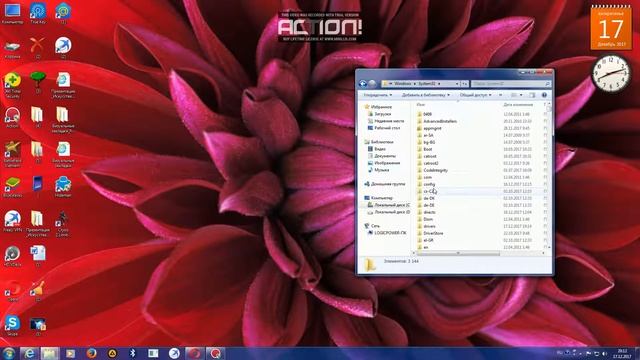Screen dimensions: 640x360
Task: Sort by the Имя column header
Action: pos(420,105)
